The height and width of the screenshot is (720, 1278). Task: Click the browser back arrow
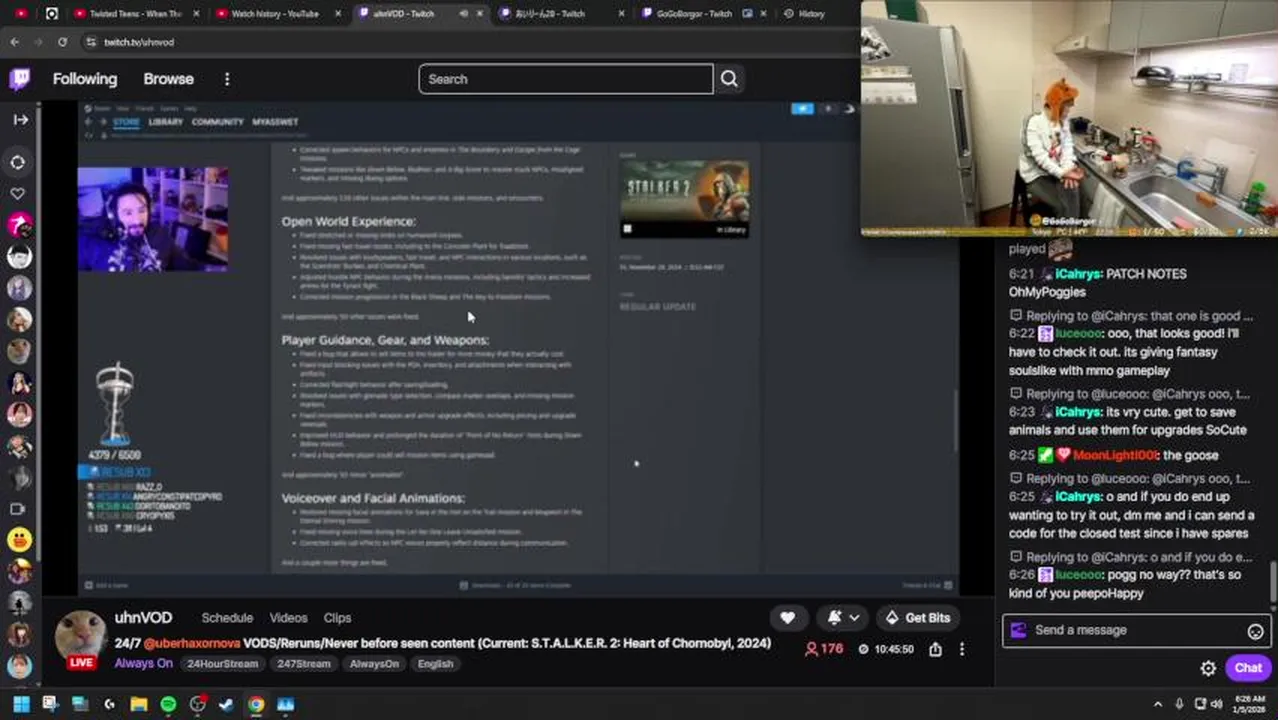click(x=15, y=42)
